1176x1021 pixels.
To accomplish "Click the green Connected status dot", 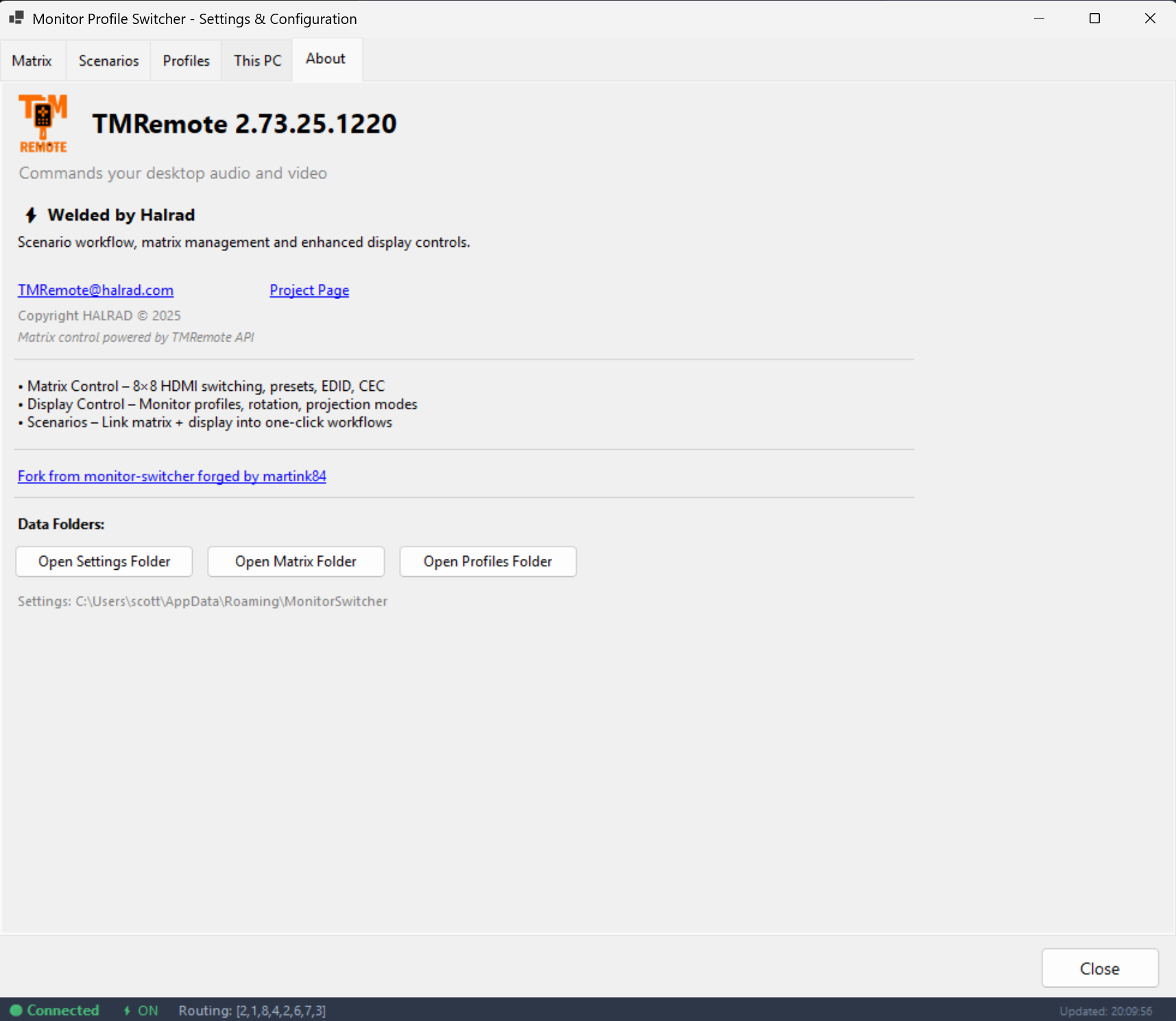I will [x=16, y=1010].
